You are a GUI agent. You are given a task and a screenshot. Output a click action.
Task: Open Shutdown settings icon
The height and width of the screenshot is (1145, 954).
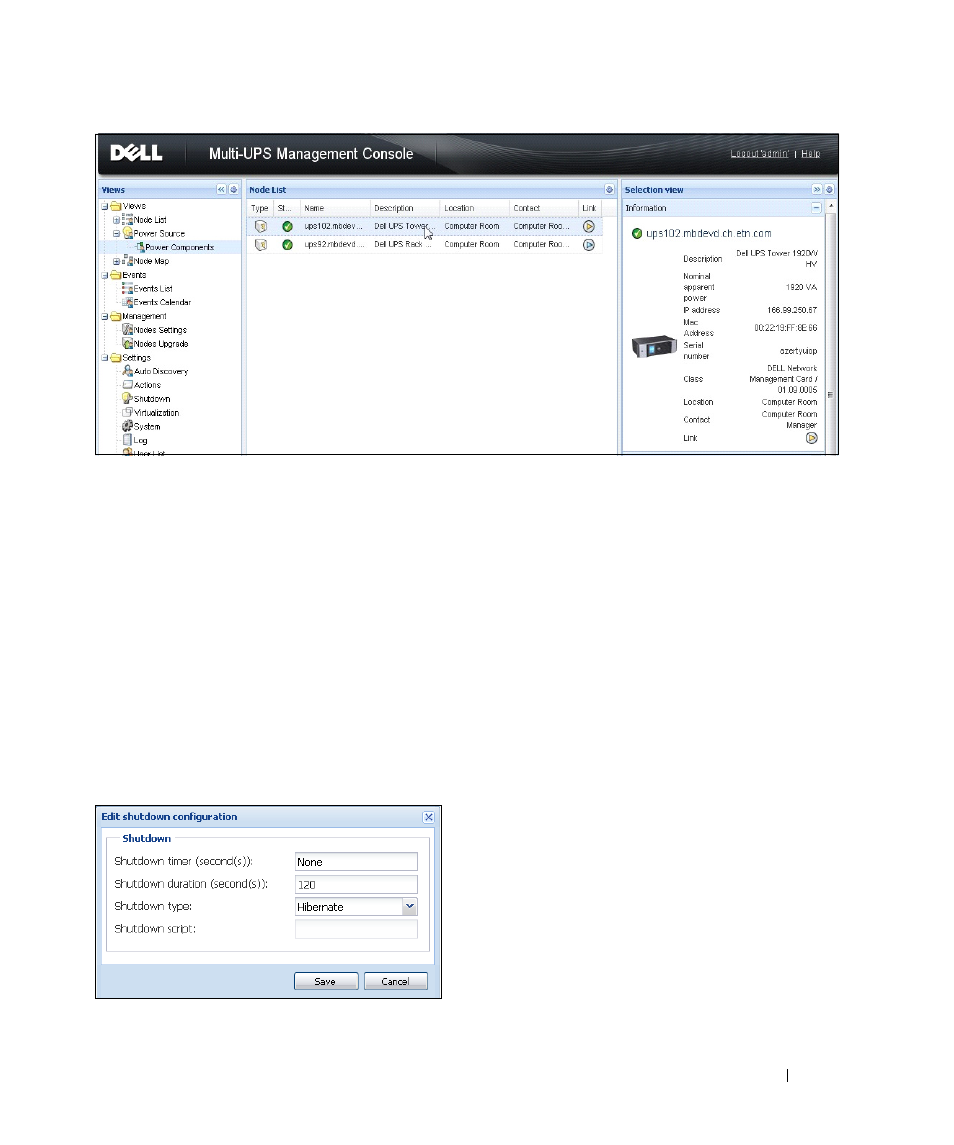coord(128,399)
